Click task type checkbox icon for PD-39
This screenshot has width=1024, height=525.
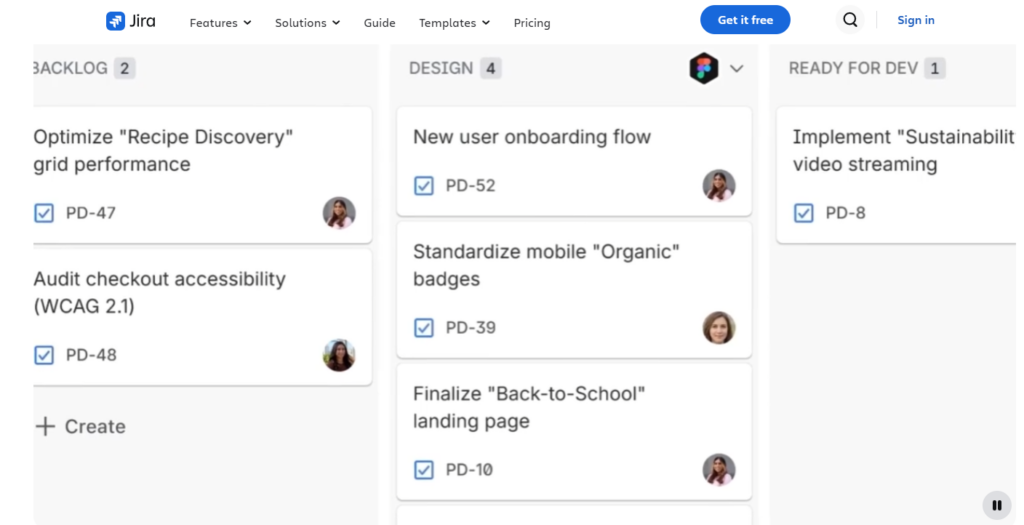(424, 328)
